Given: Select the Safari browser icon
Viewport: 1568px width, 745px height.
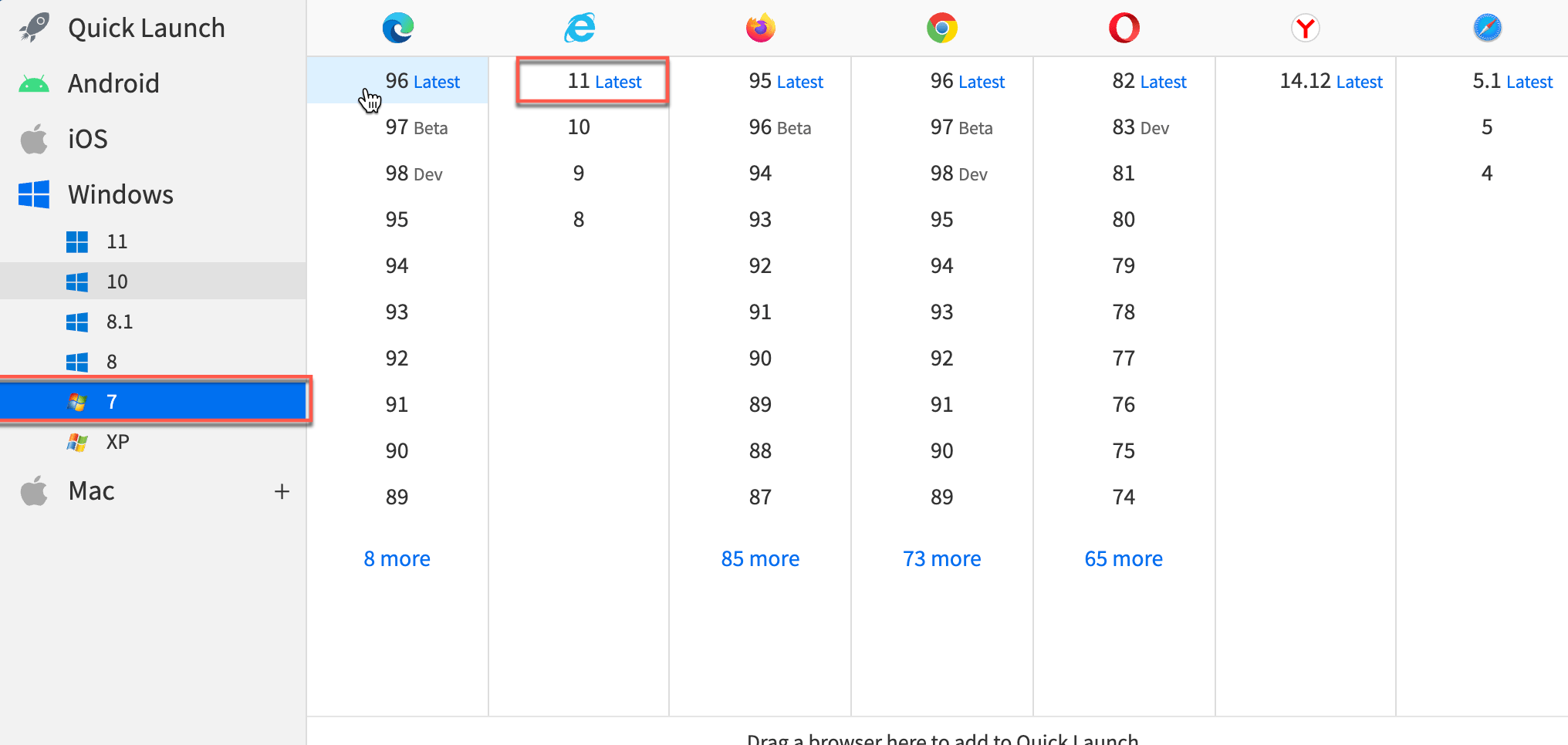Looking at the screenshot, I should tap(1486, 27).
